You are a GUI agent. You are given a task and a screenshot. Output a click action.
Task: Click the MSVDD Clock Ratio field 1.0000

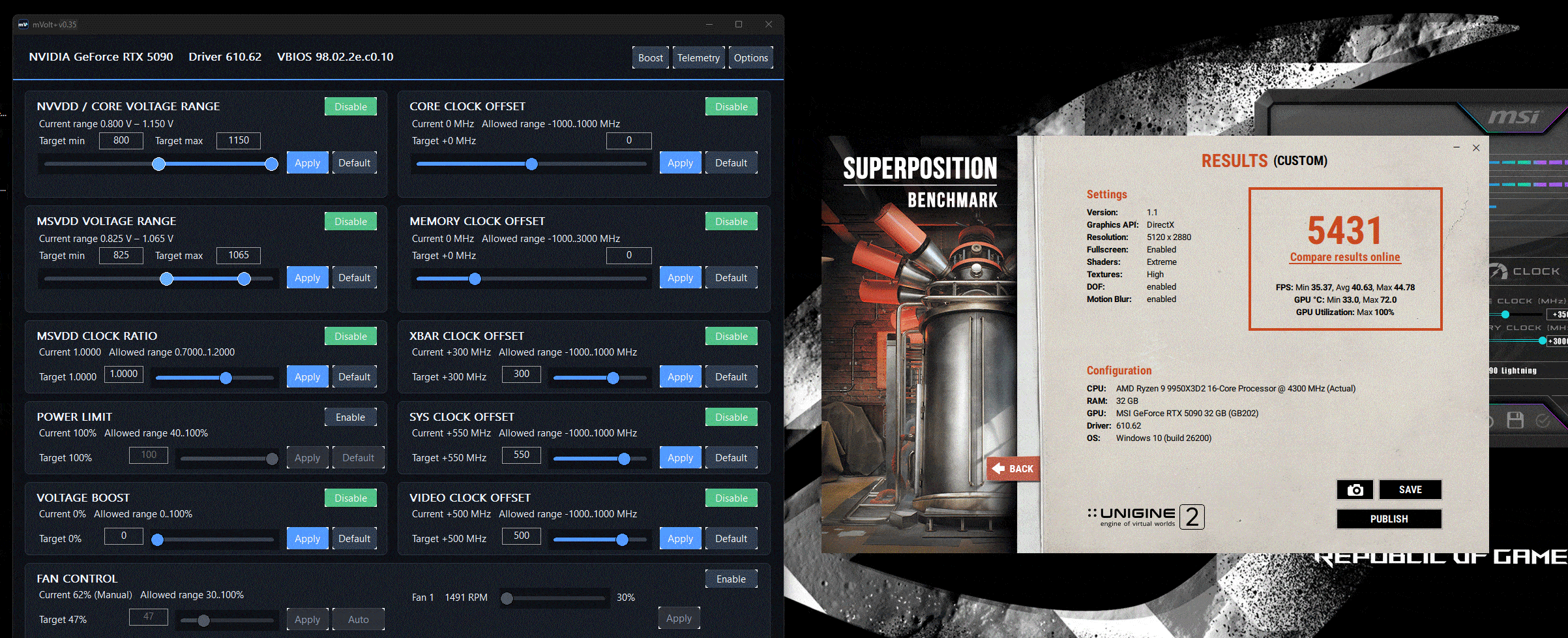point(124,374)
